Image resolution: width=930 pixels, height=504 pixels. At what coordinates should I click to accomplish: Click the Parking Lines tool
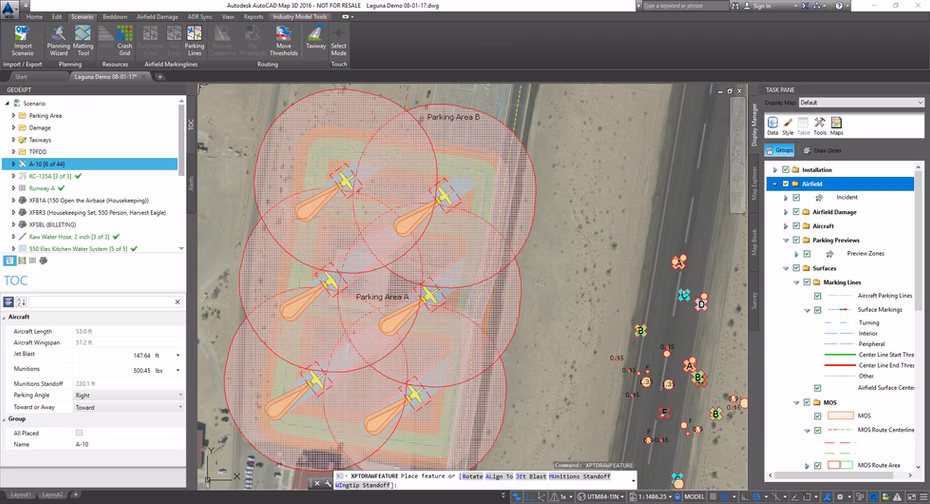[195, 41]
